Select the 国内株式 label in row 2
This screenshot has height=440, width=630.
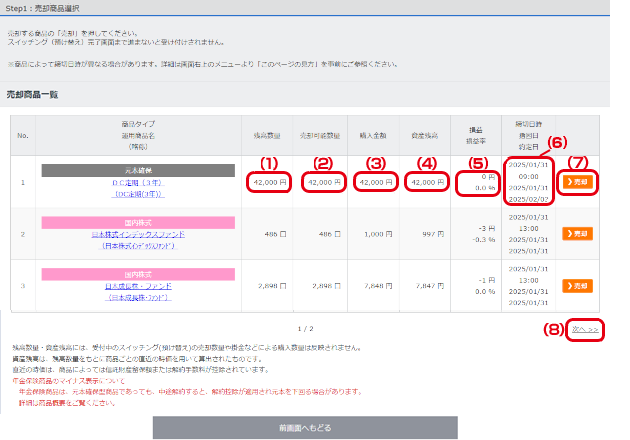tap(138, 223)
